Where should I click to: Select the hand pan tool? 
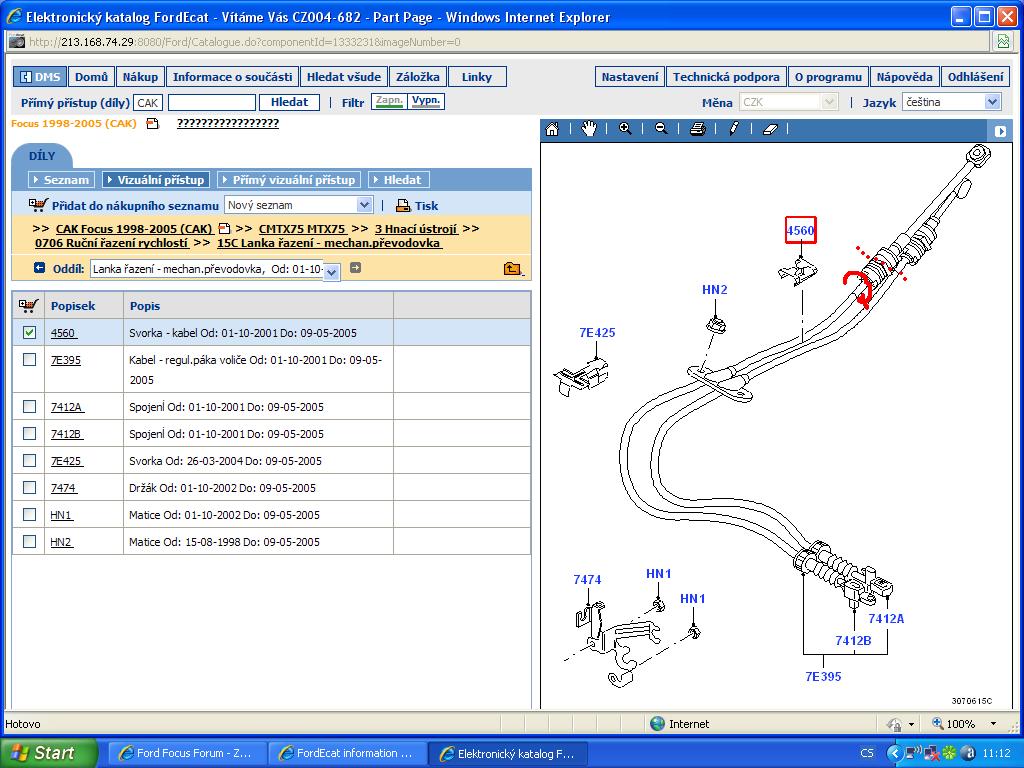tap(589, 129)
